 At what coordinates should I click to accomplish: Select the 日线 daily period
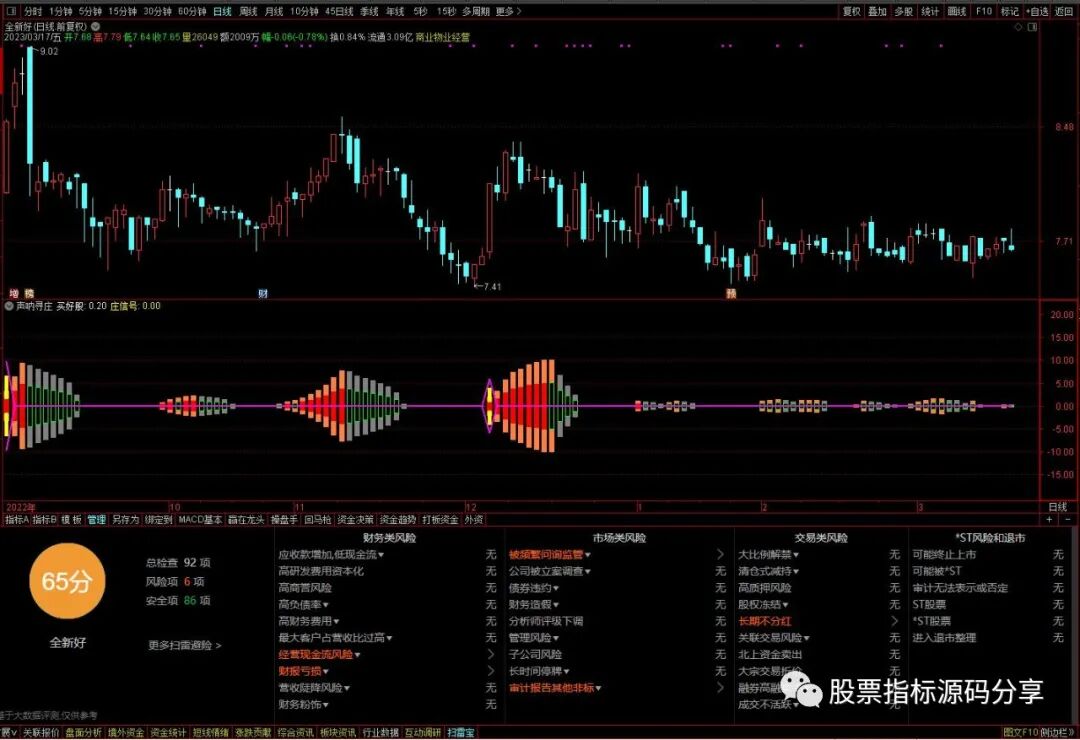coord(222,12)
